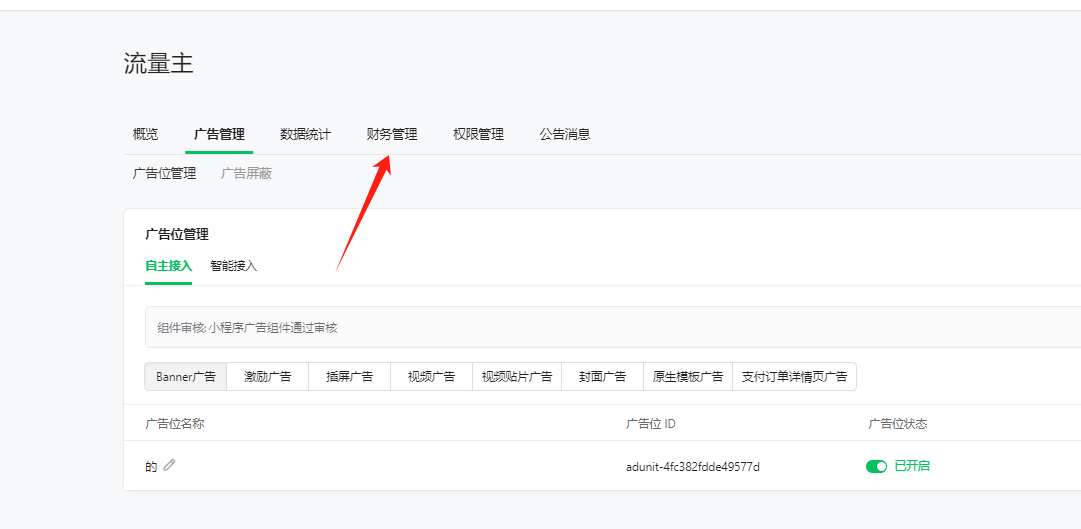Select the 视频贴片广告 ad type

517,376
